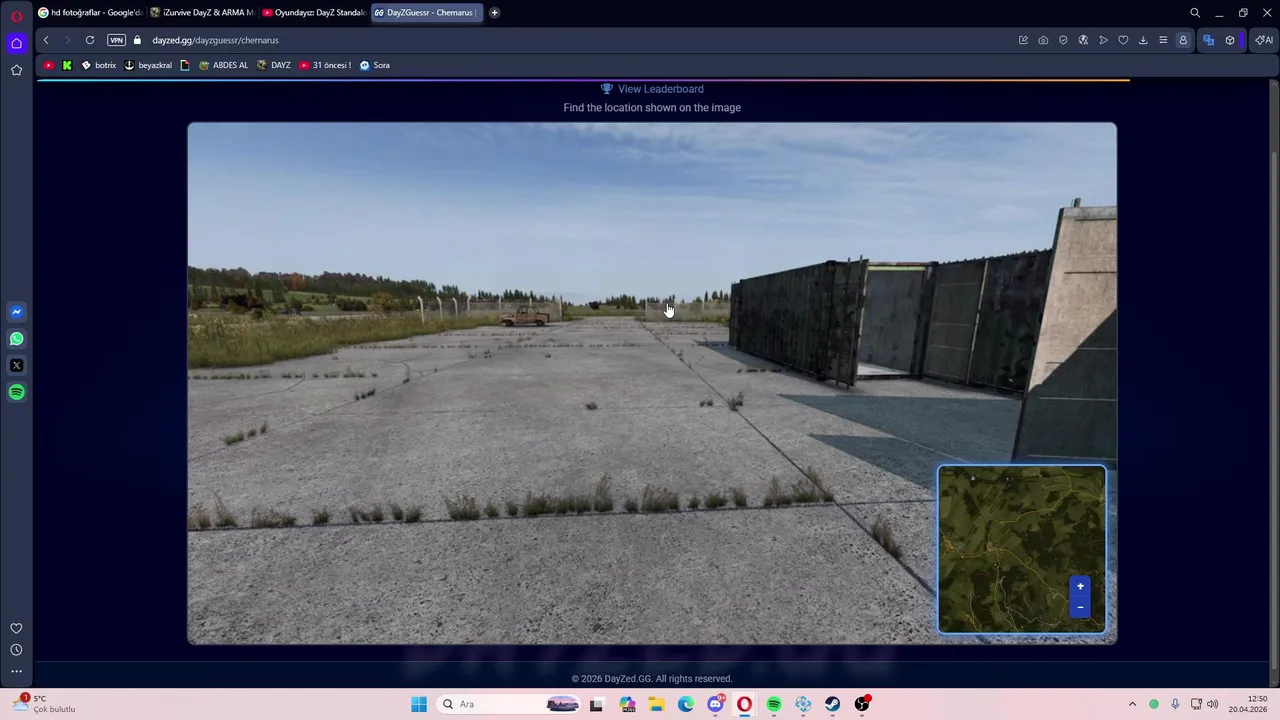Image resolution: width=1280 pixels, height=720 pixels.
Task: Open Discord from taskbar
Action: [715, 704]
